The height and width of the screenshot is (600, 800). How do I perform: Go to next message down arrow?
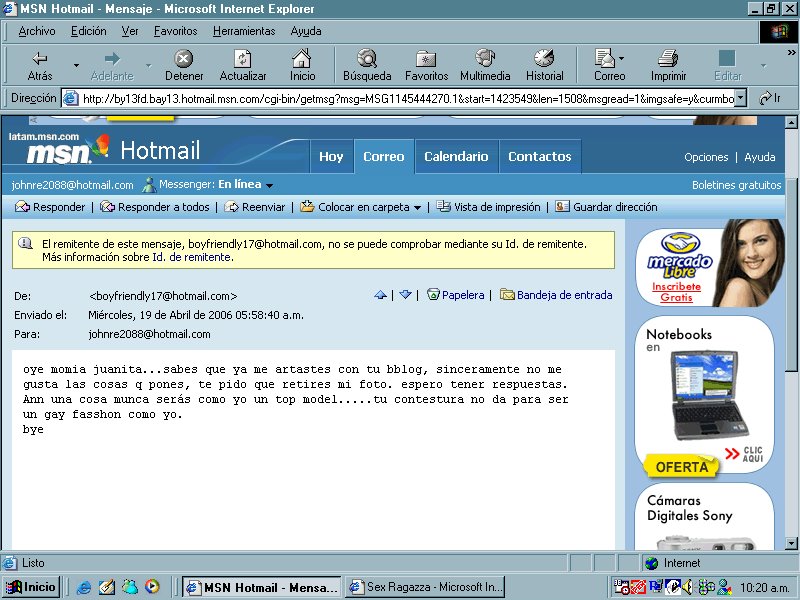(x=405, y=295)
